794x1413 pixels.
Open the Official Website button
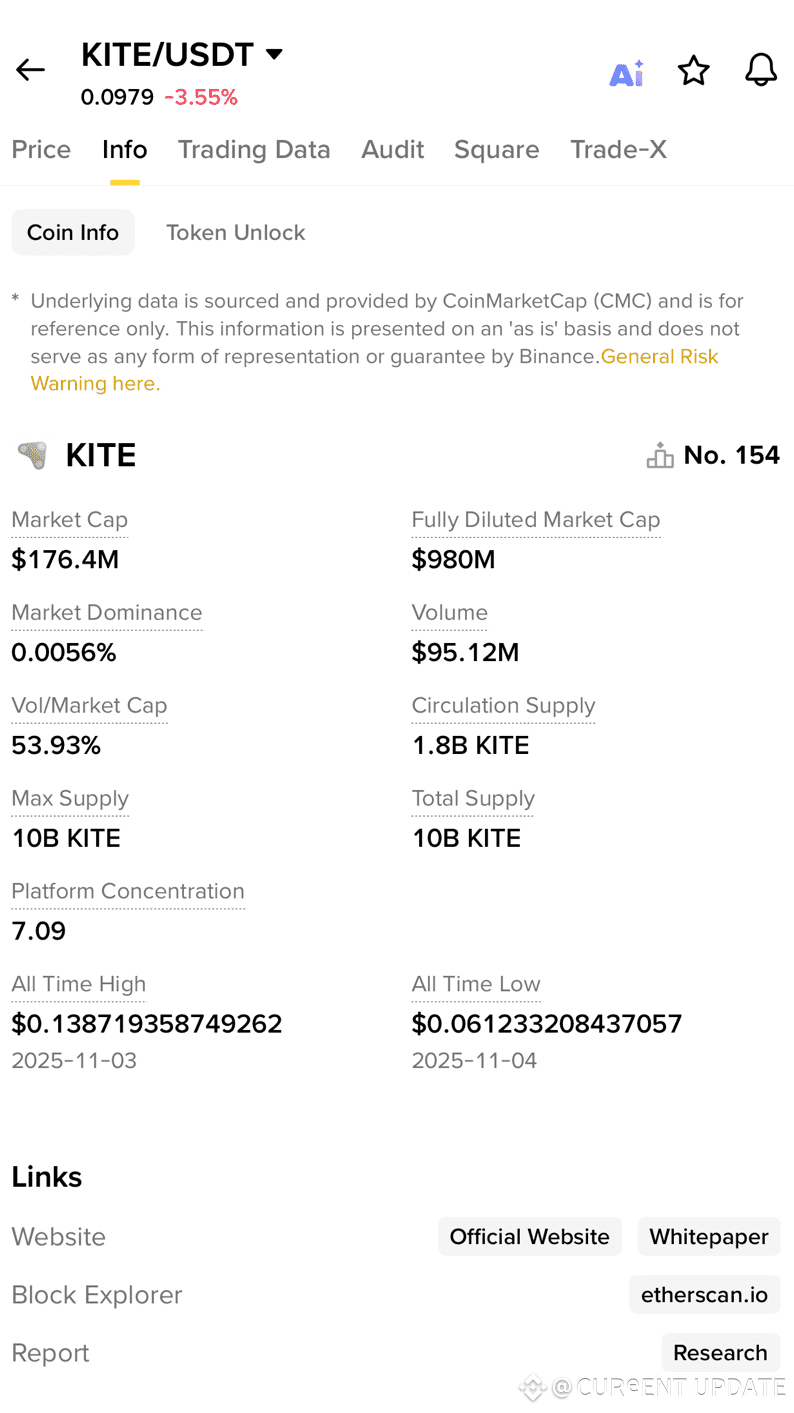coord(529,1237)
